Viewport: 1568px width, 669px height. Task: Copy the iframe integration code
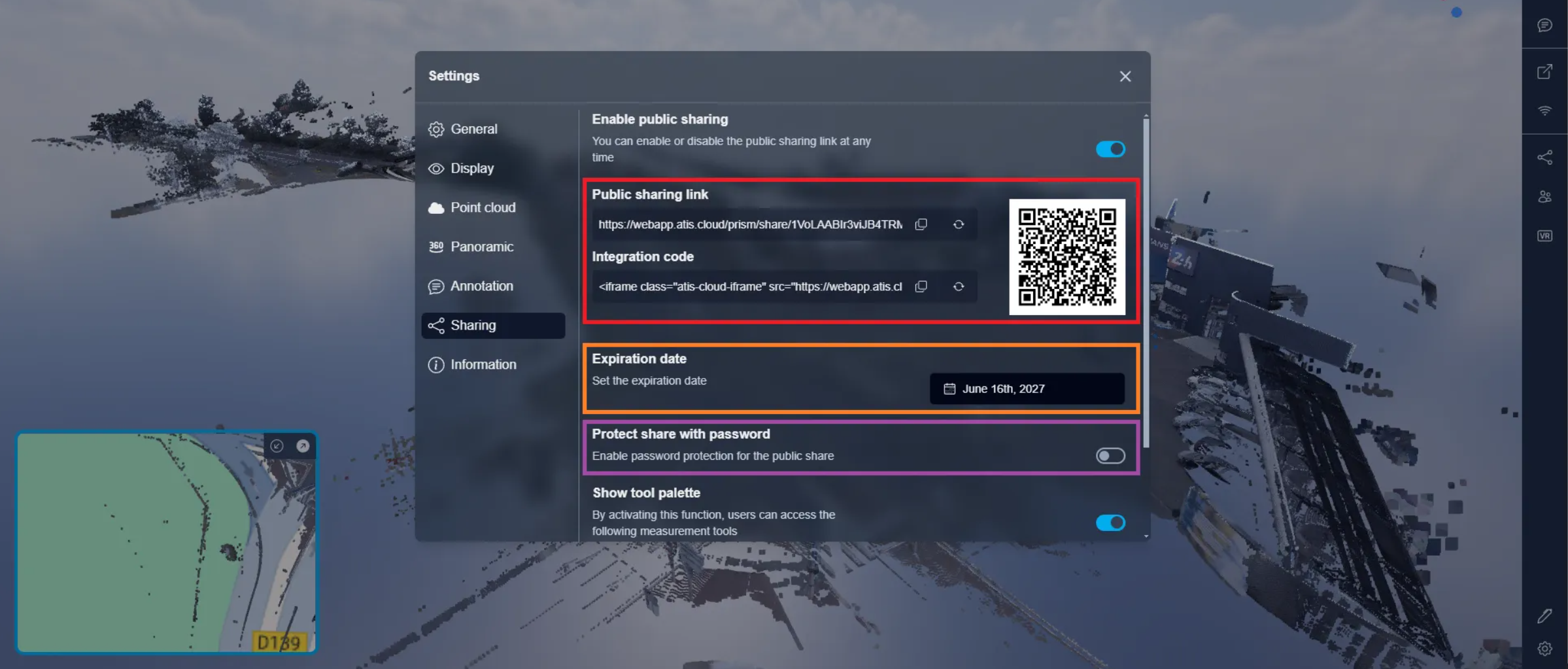pyautogui.click(x=921, y=286)
